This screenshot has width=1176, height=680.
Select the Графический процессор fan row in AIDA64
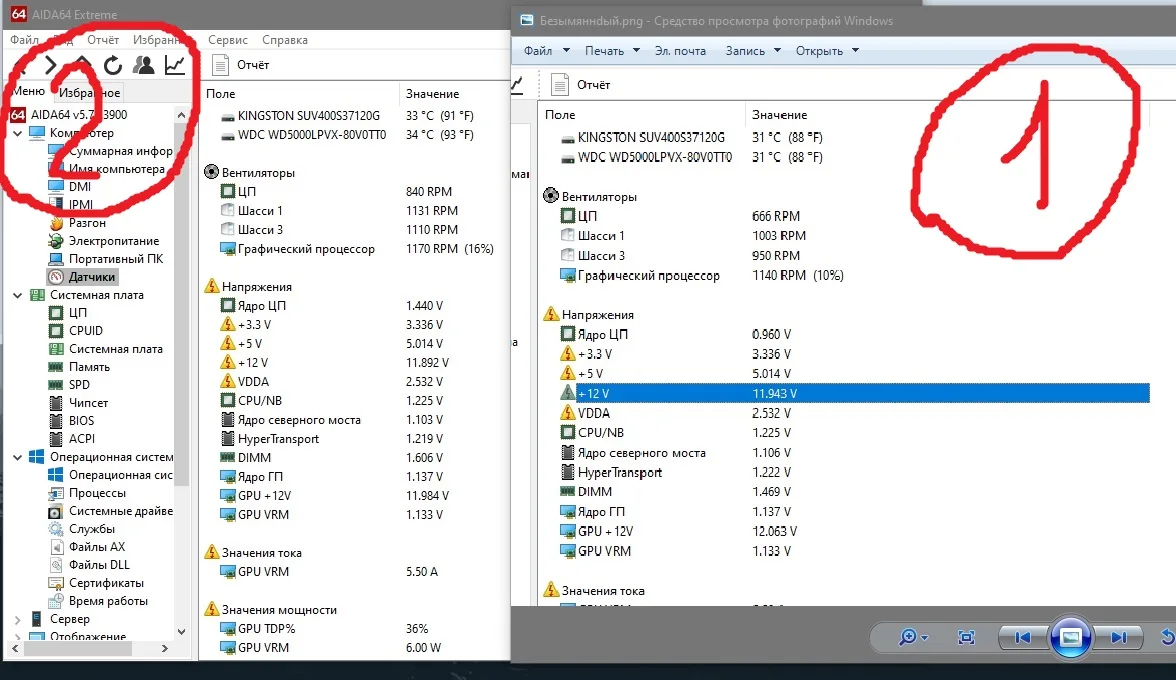click(x=306, y=249)
